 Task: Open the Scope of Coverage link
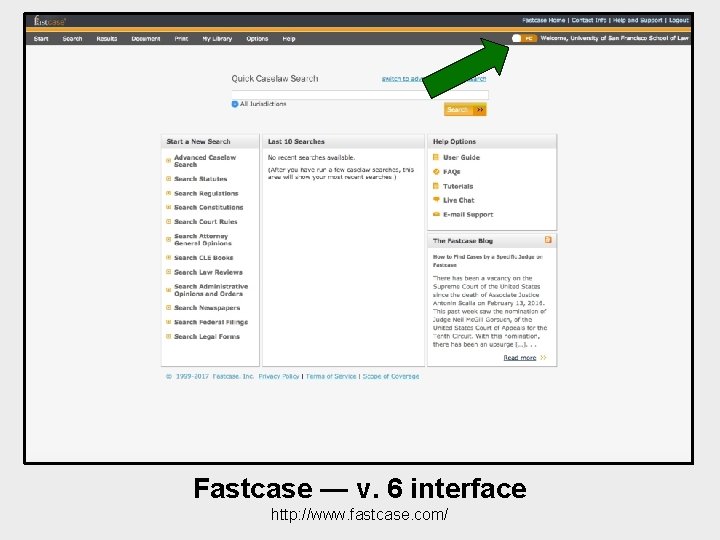click(x=391, y=376)
